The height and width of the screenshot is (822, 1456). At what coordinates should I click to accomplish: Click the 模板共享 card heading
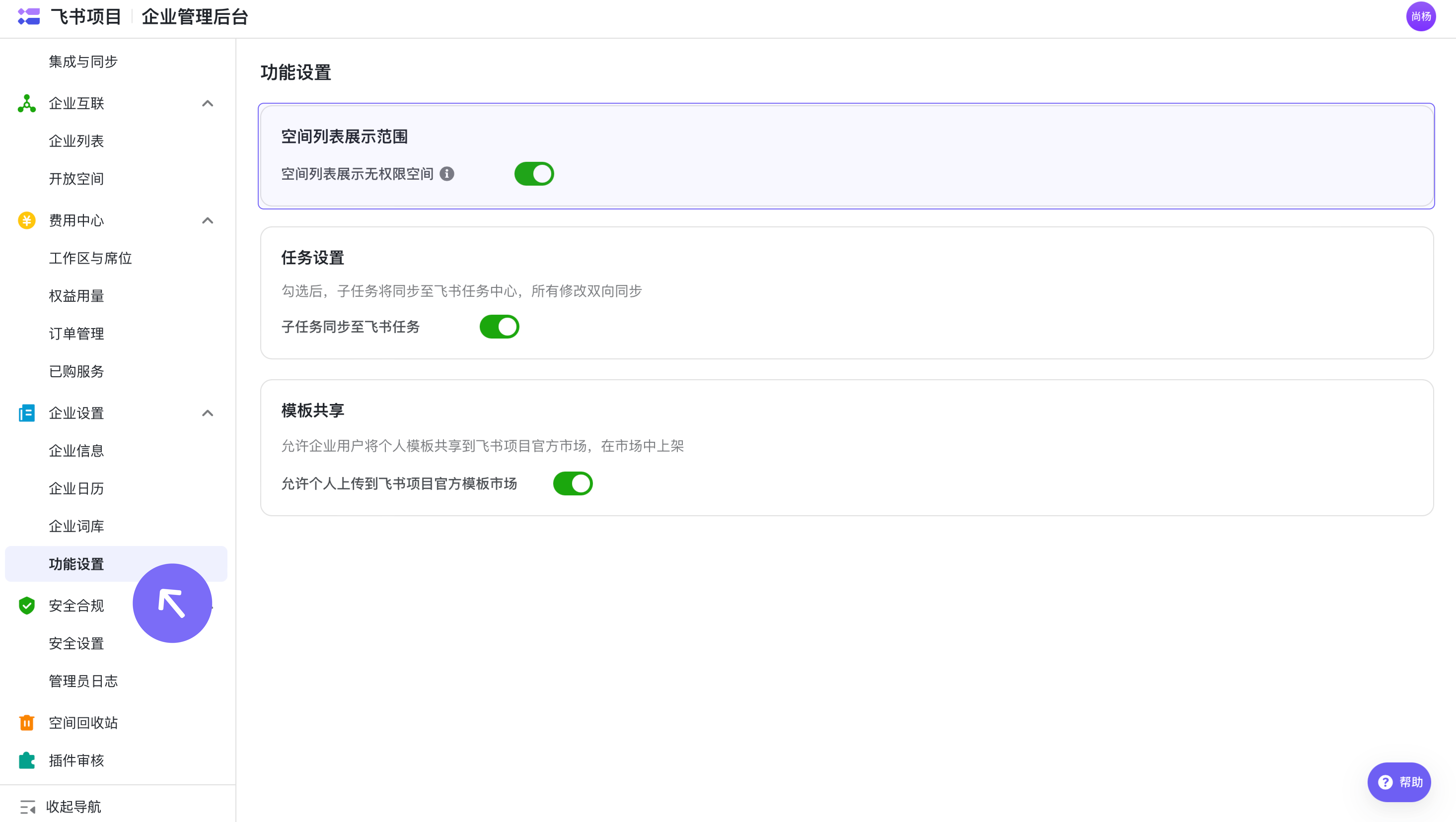pos(313,411)
